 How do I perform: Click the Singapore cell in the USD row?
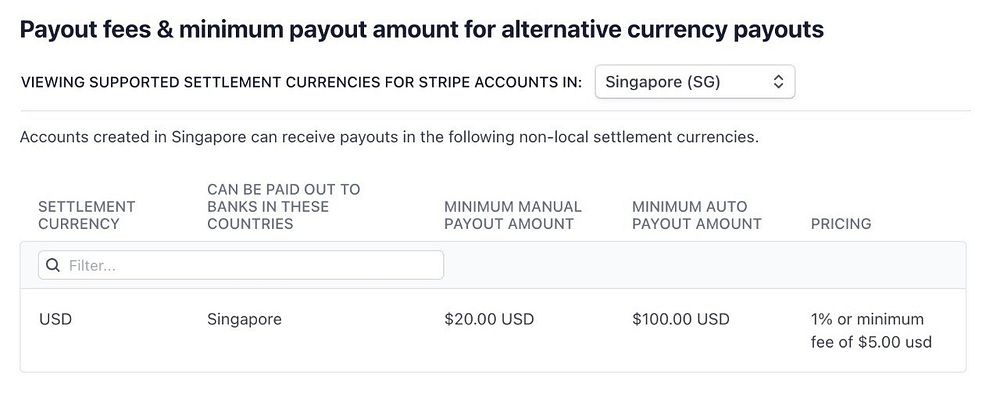(244, 320)
